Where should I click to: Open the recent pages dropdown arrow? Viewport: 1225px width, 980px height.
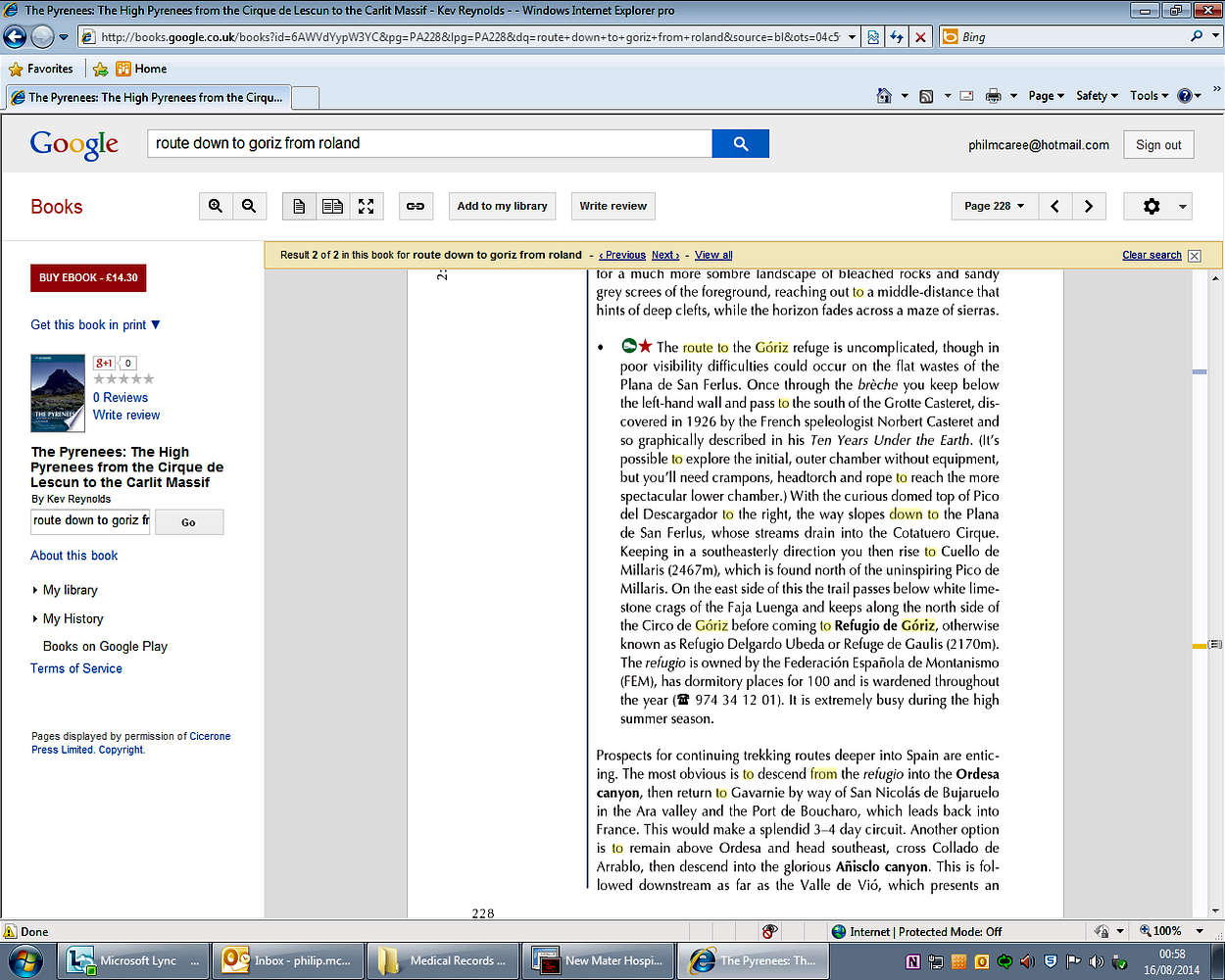(x=64, y=37)
